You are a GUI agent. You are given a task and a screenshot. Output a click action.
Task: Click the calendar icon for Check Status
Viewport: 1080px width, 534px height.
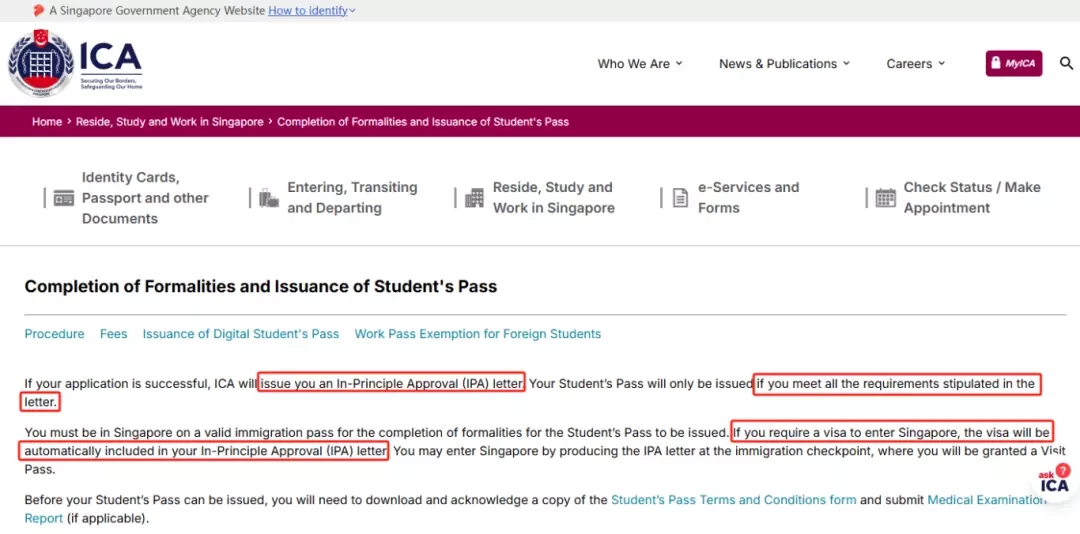pos(886,198)
